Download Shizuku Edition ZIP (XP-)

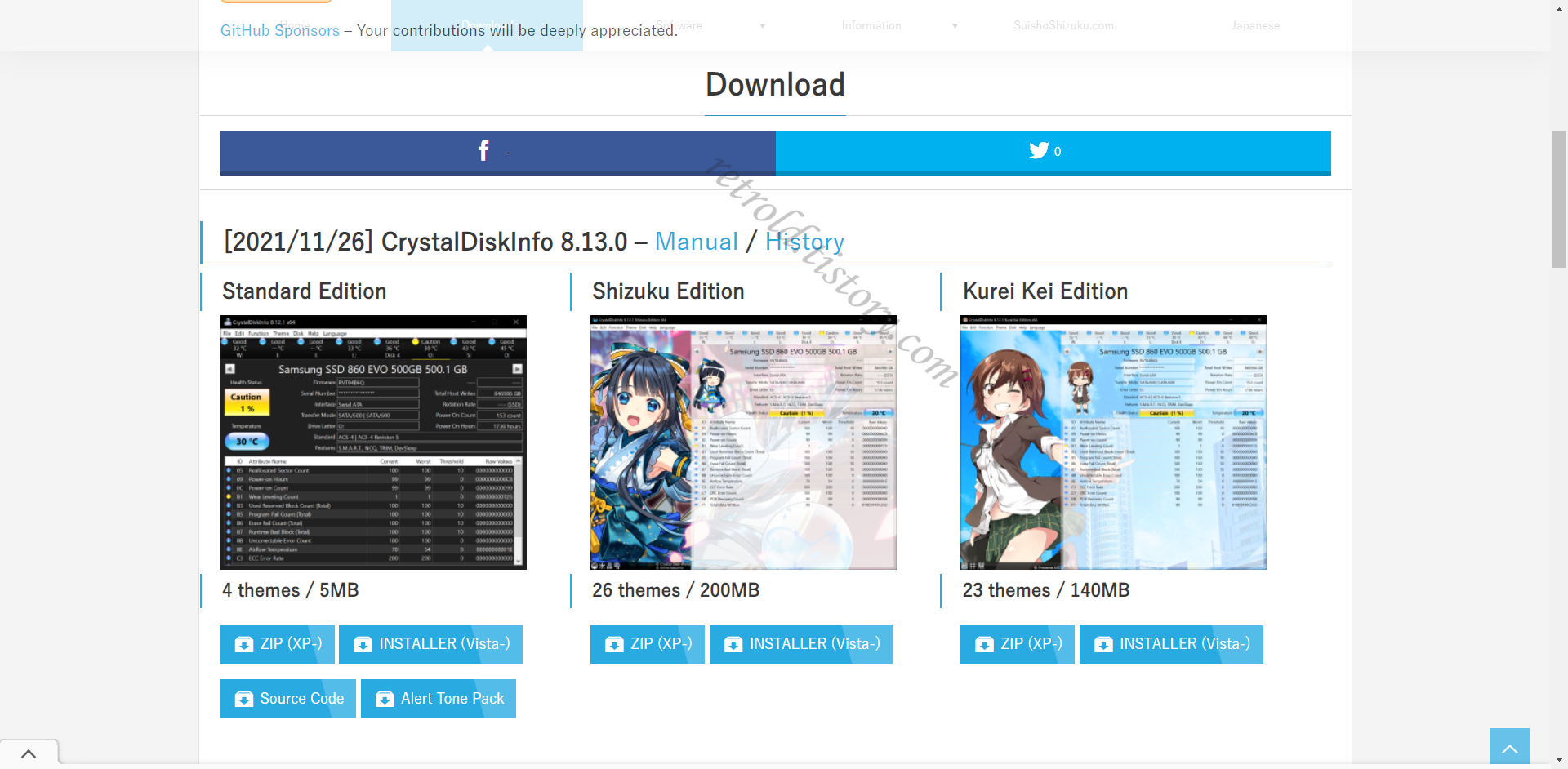648,644
